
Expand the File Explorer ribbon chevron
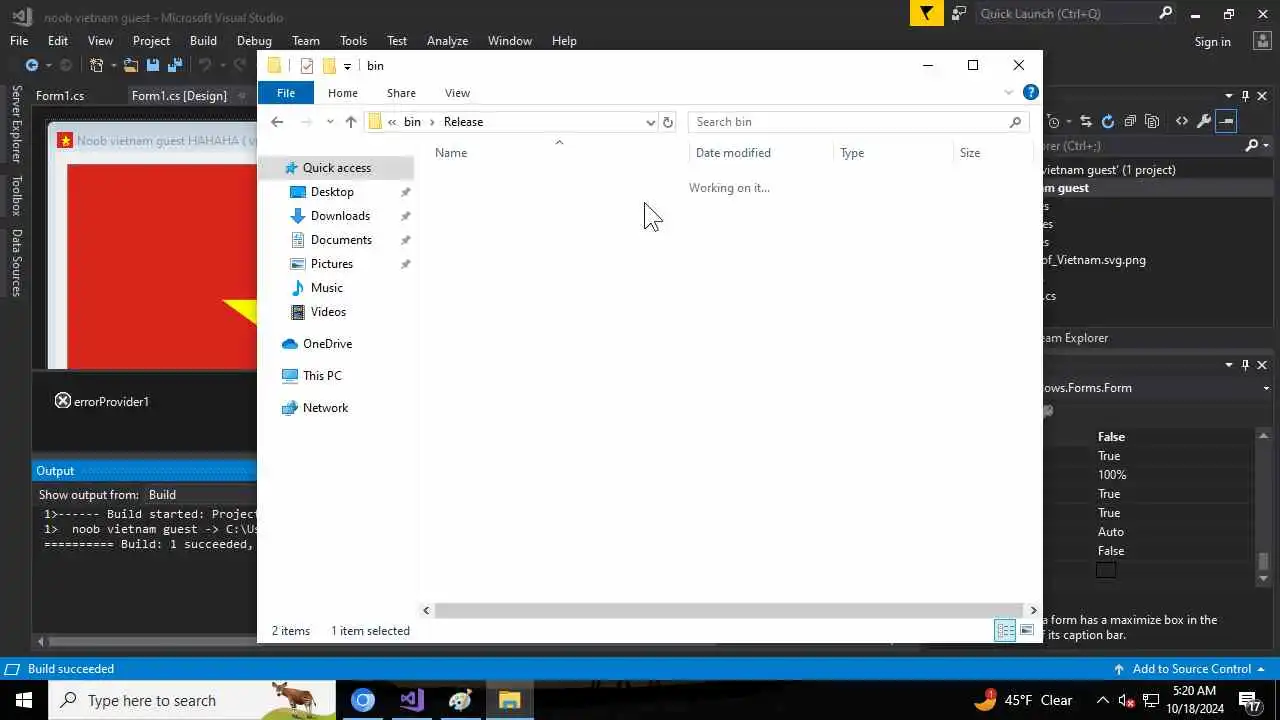pyautogui.click(x=1009, y=92)
